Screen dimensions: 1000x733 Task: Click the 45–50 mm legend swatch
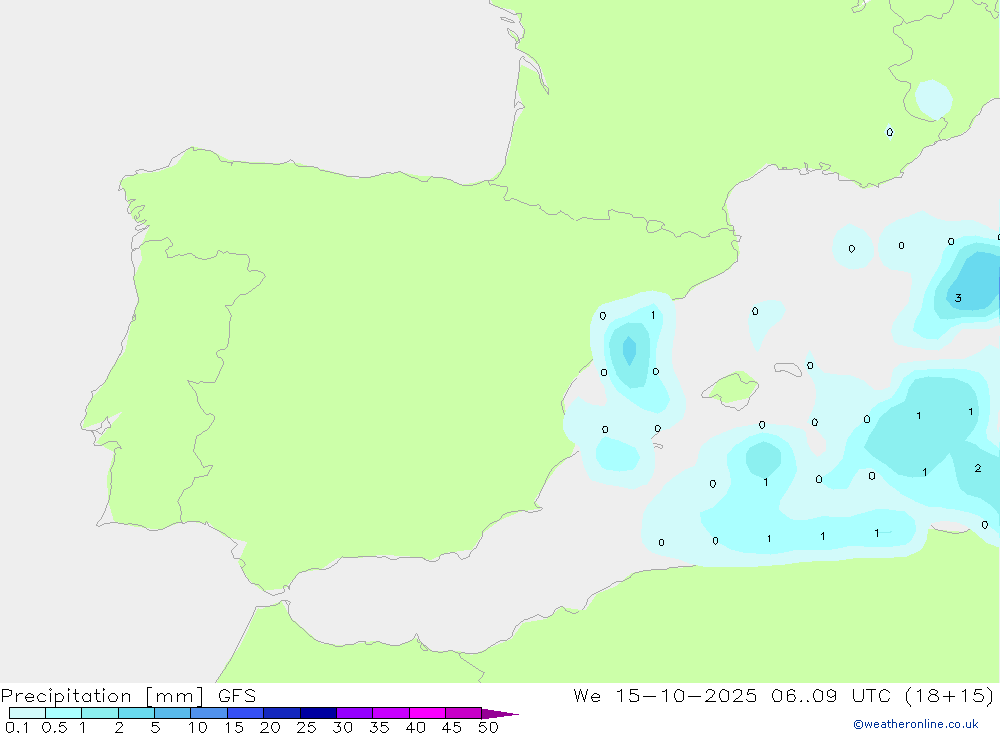click(464, 713)
